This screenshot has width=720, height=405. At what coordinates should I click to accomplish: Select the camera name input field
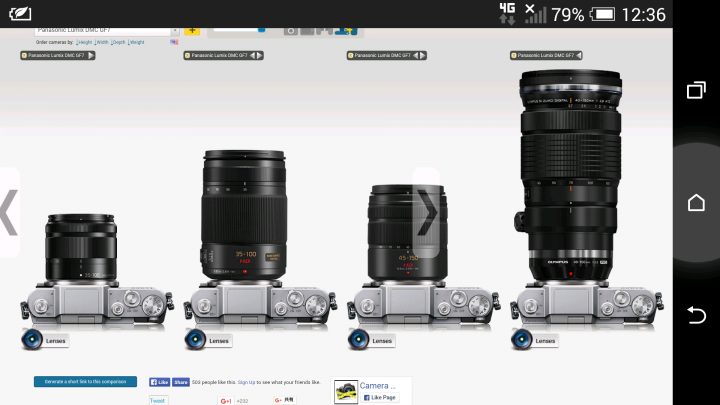click(102, 31)
